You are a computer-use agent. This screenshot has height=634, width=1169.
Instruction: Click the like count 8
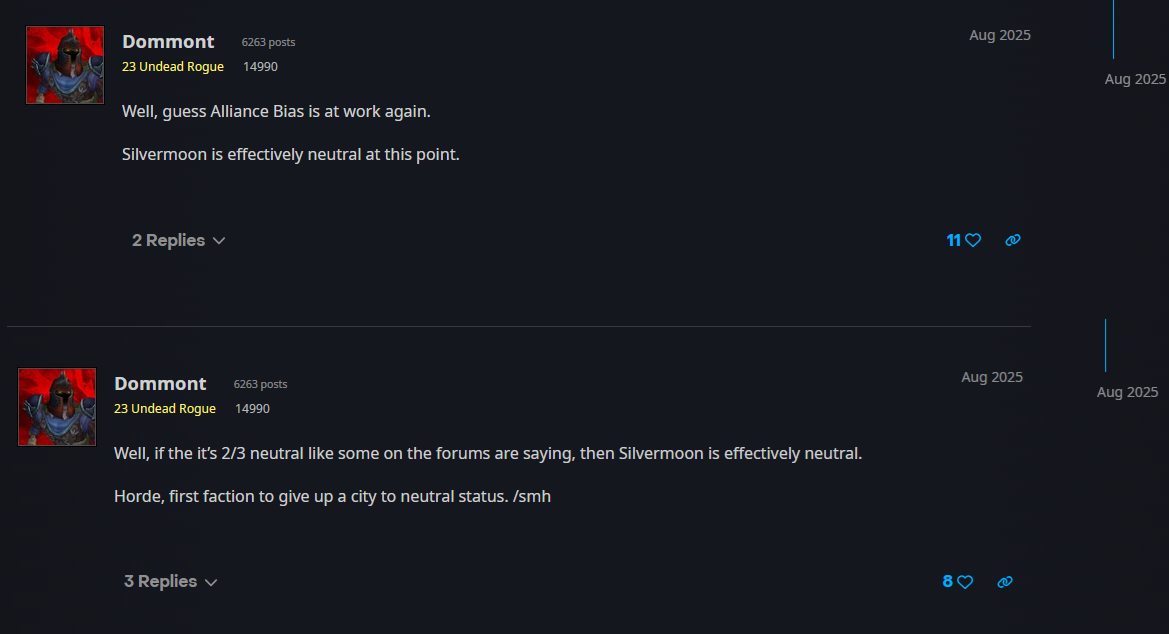pos(948,582)
